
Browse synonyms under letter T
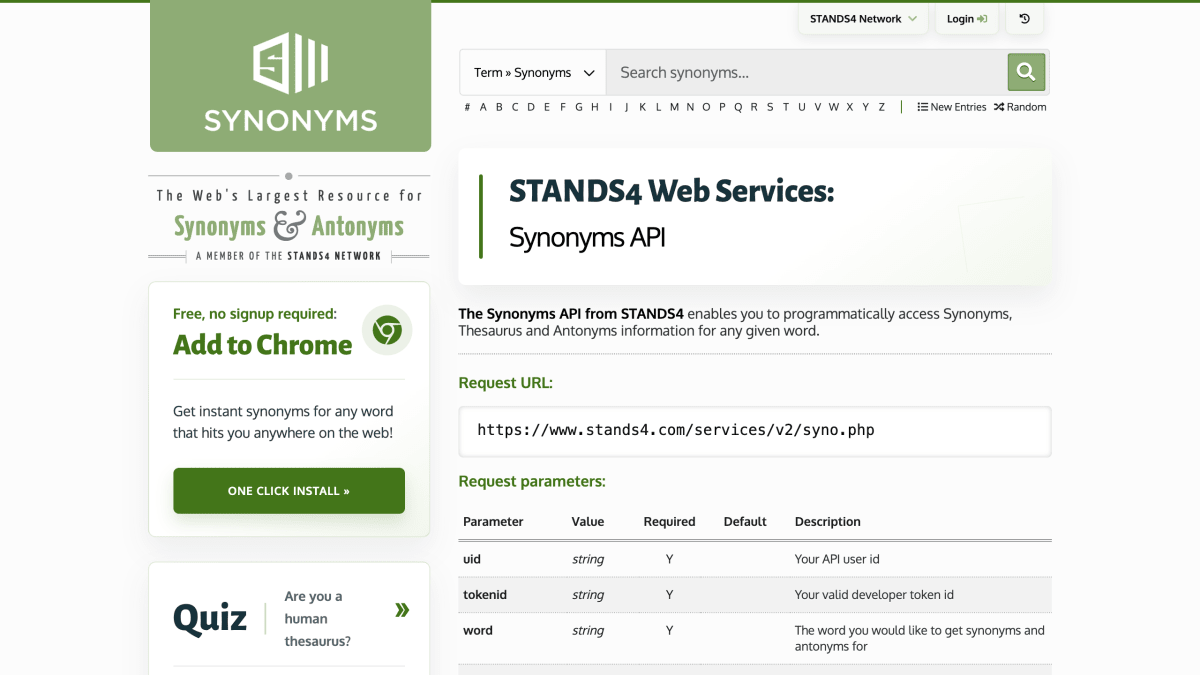pos(785,107)
